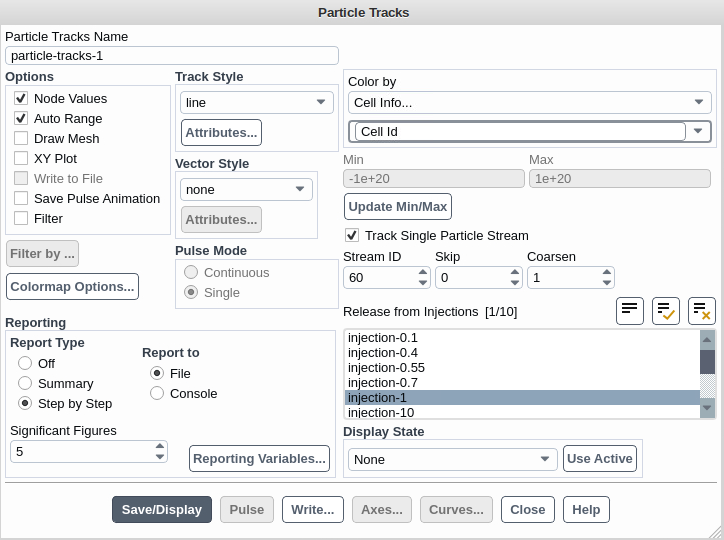The height and width of the screenshot is (540, 724).
Task: Uncheck Track Single Particle Stream
Action: [352, 236]
